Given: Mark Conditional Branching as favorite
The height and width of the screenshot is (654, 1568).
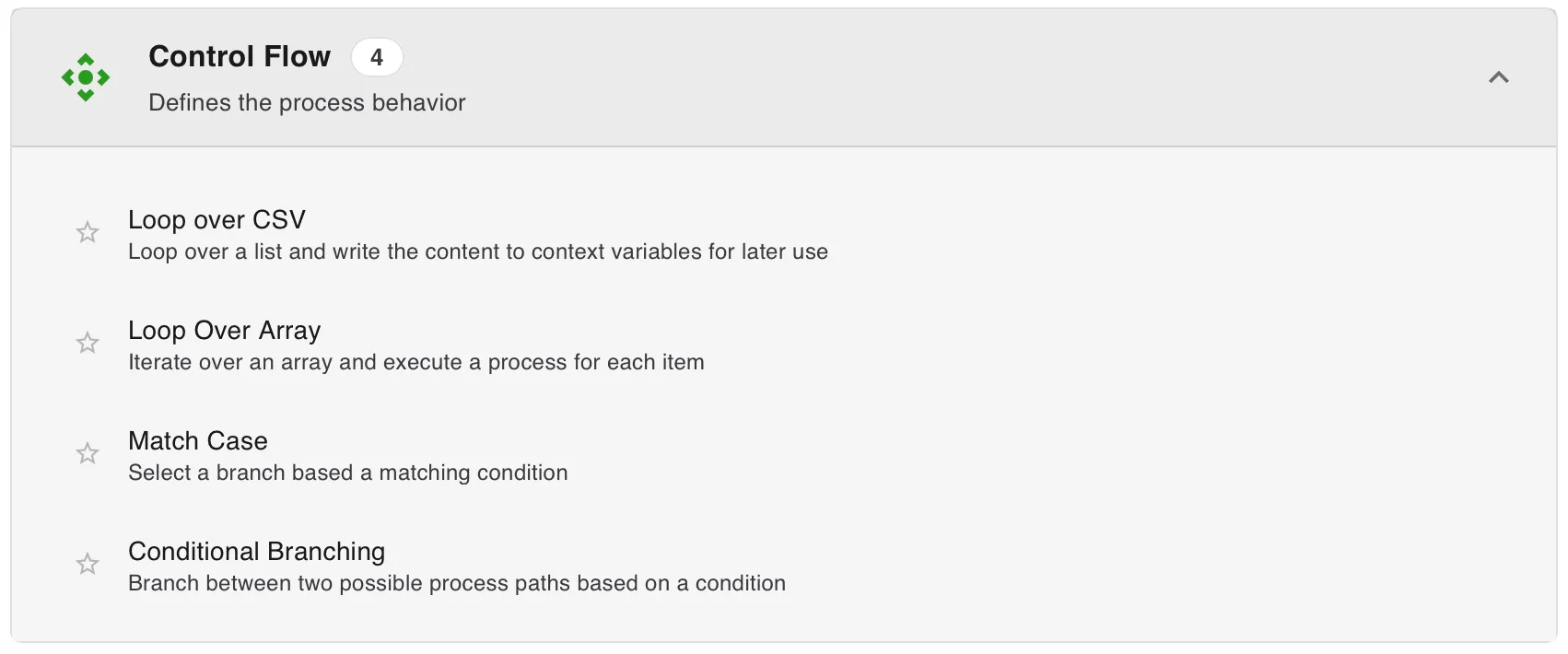Looking at the screenshot, I should pyautogui.click(x=88, y=564).
